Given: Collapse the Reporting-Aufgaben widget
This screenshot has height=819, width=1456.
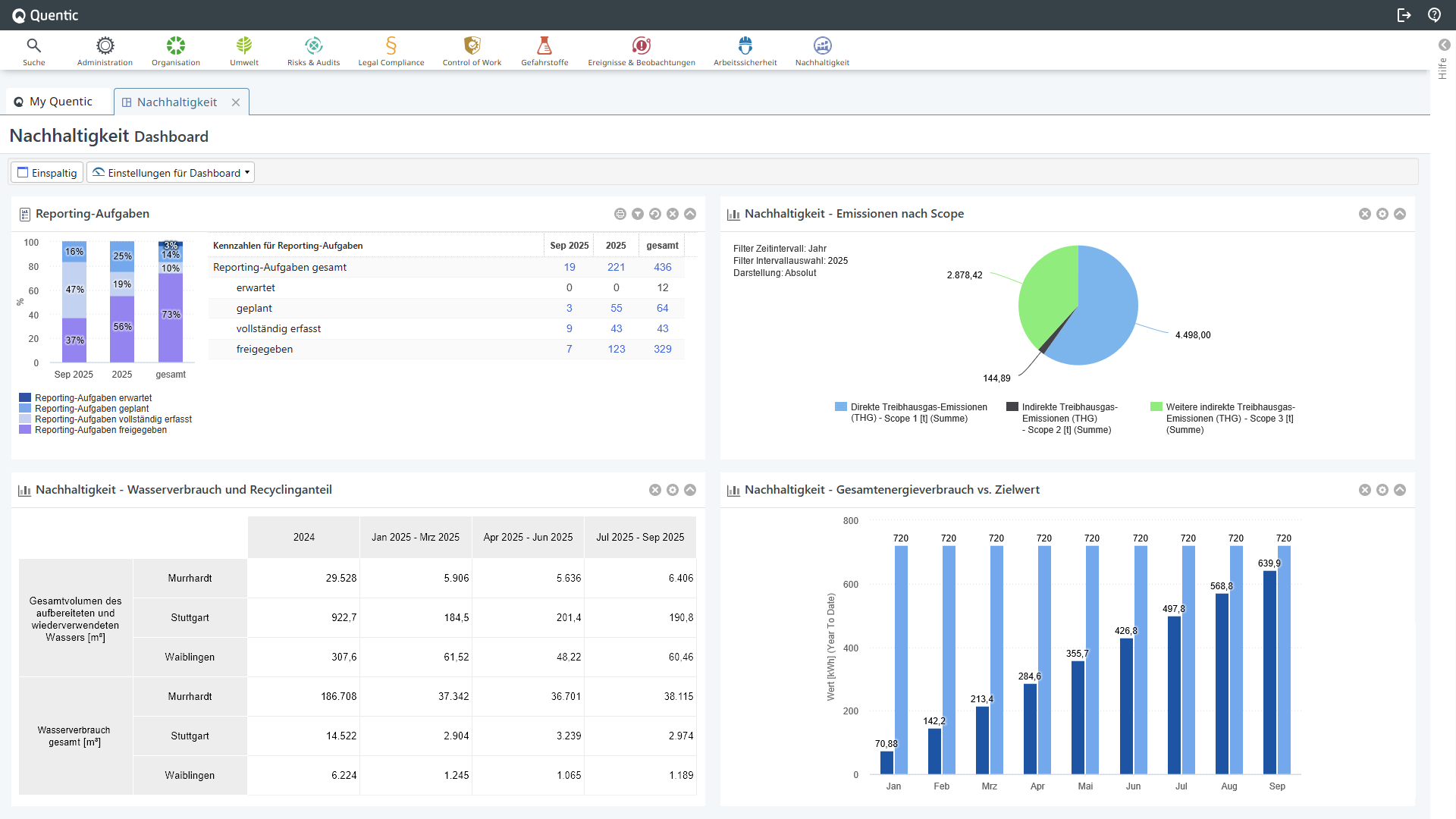Looking at the screenshot, I should coord(690,214).
